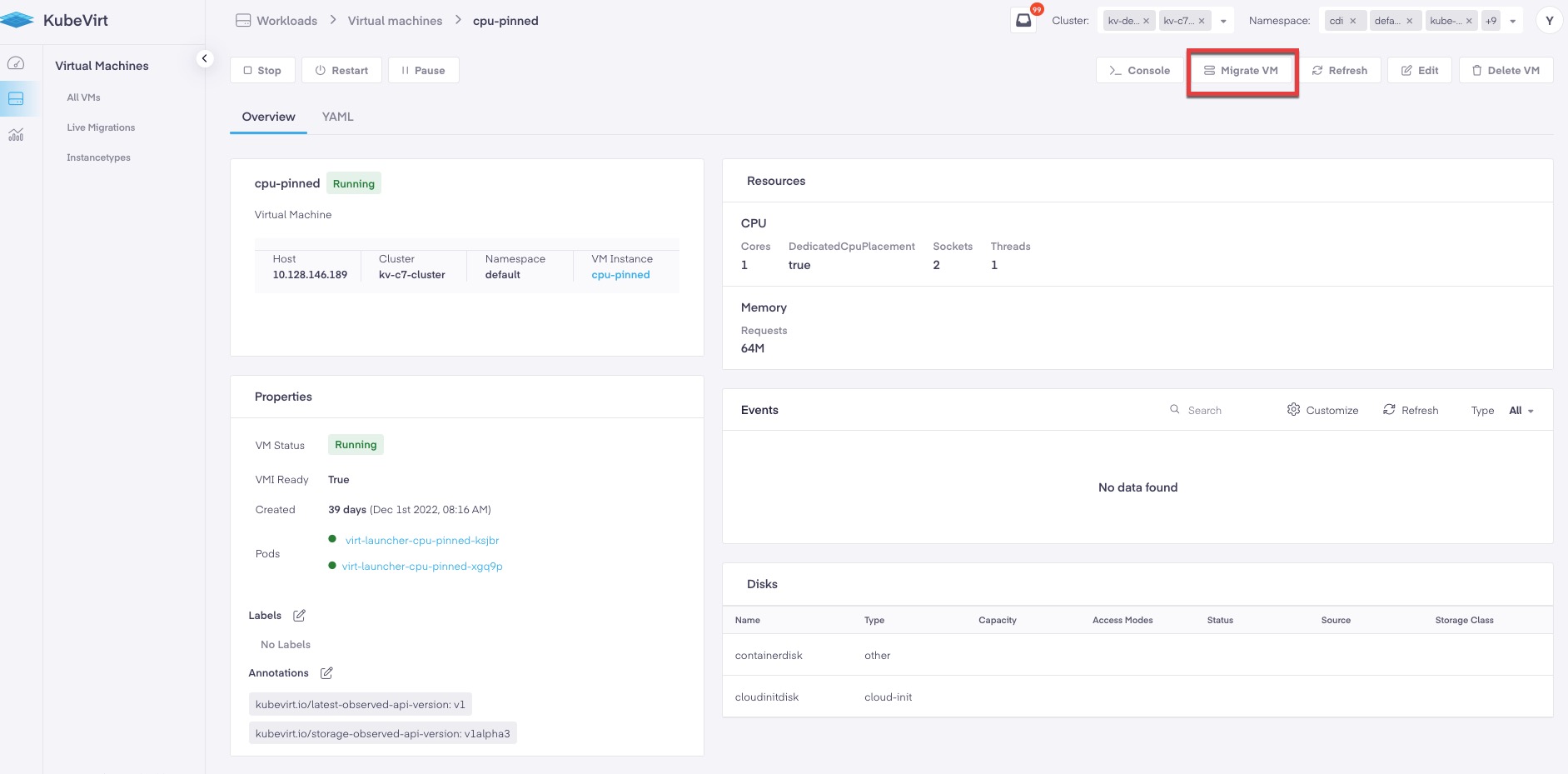
Task: Click the Workloads breadcrumb icon
Action: click(x=243, y=21)
